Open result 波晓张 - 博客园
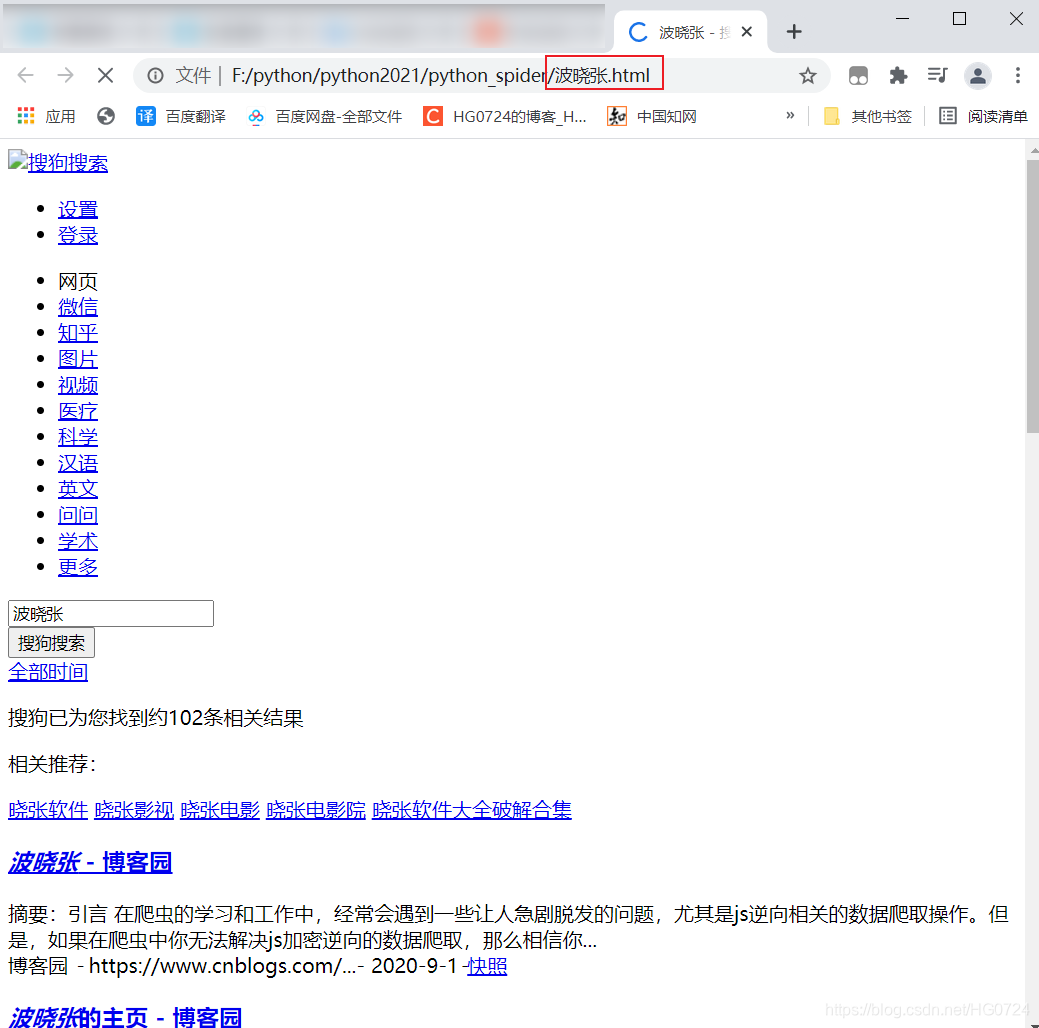The width and height of the screenshot is (1039, 1028). pos(90,862)
